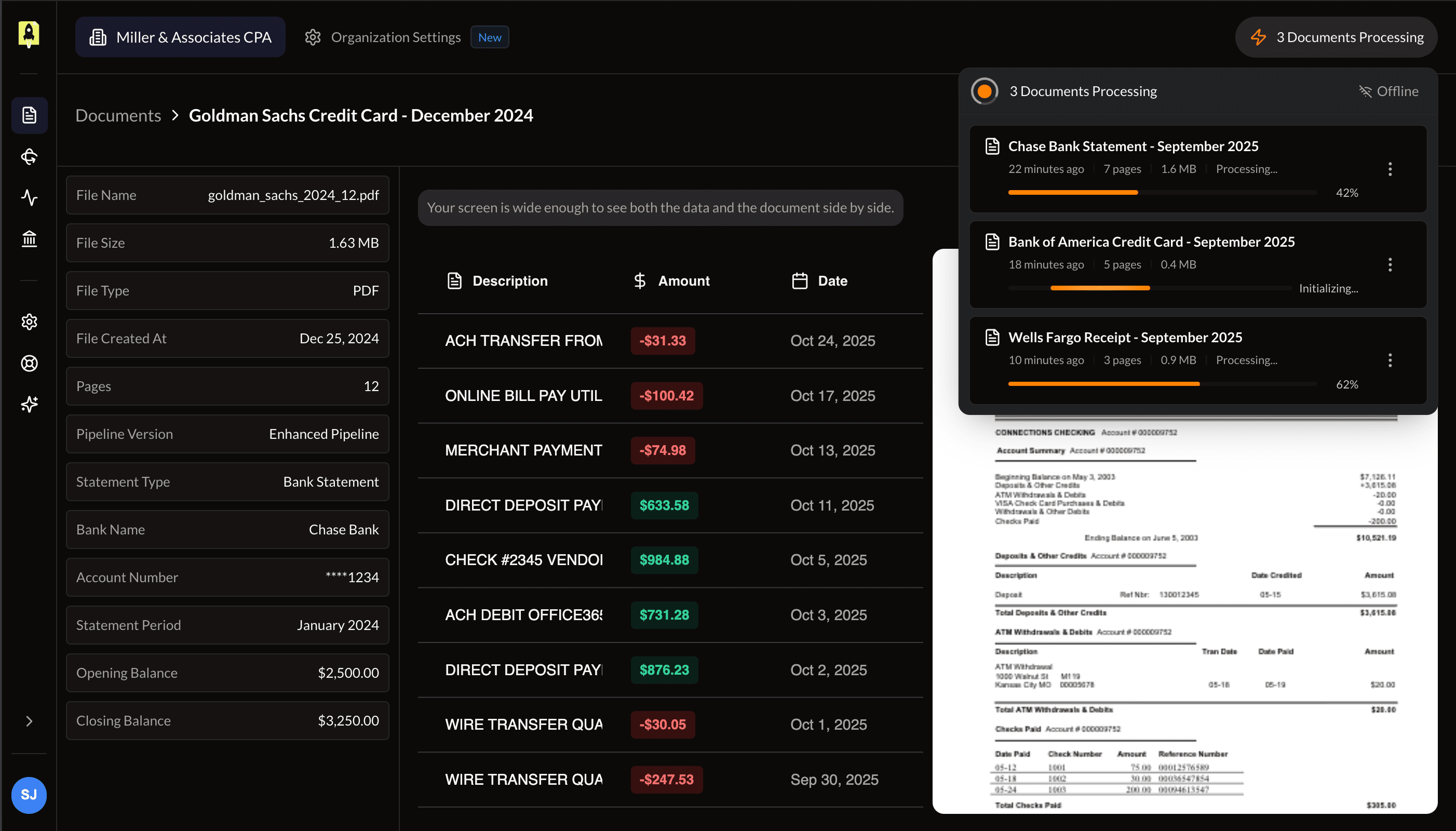Screen dimensions: 1456x831
Task: Open the sync/reconciliation tool in sidebar
Action: coord(29,156)
